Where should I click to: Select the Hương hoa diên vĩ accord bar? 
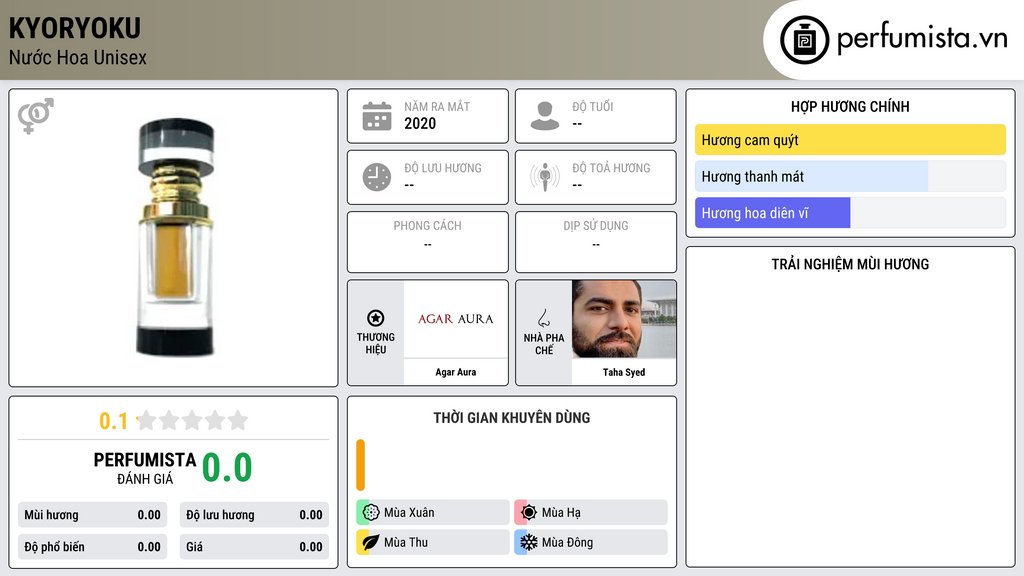850,213
